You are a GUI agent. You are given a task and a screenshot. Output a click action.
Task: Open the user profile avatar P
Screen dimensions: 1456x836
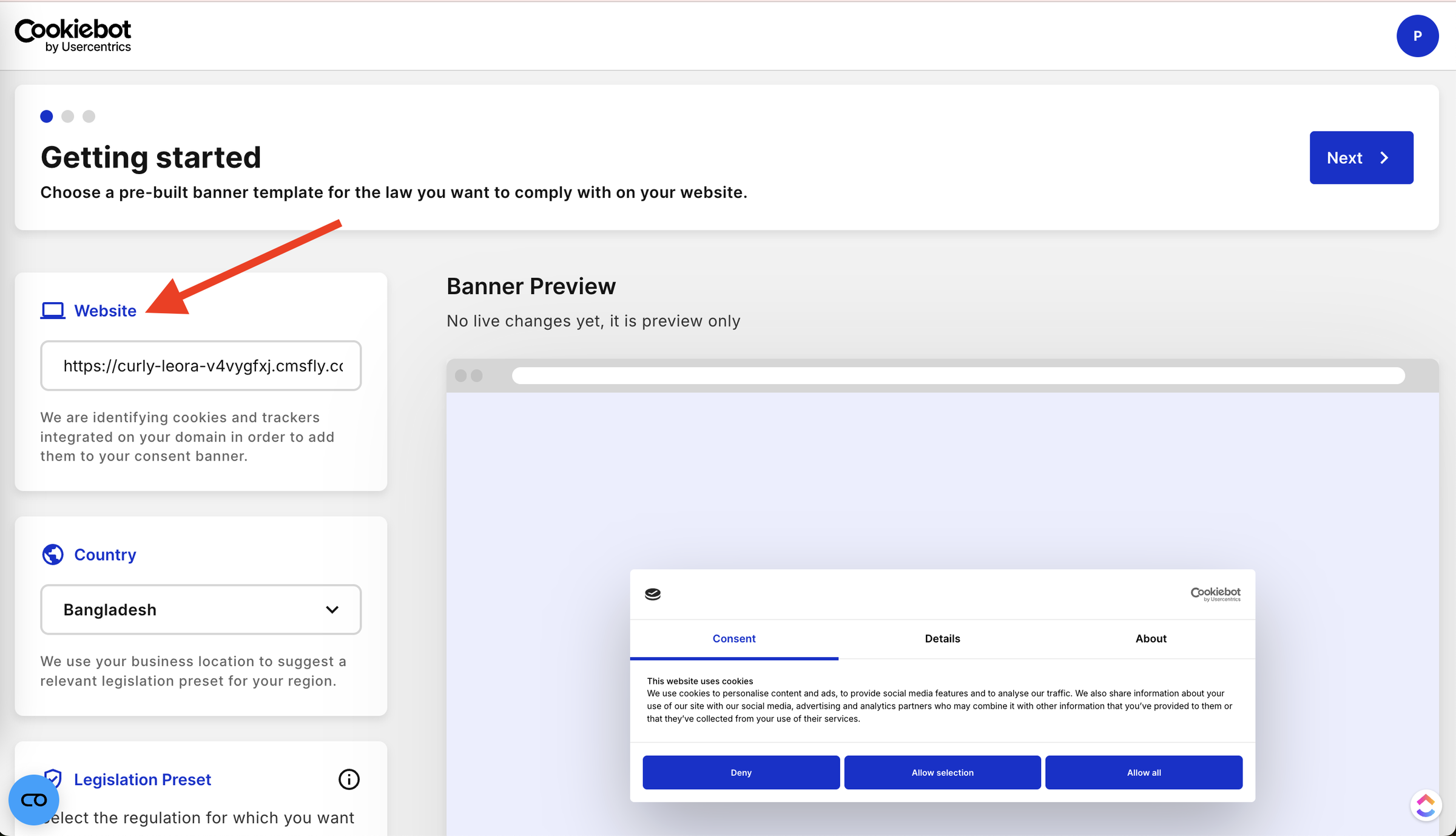click(1417, 36)
